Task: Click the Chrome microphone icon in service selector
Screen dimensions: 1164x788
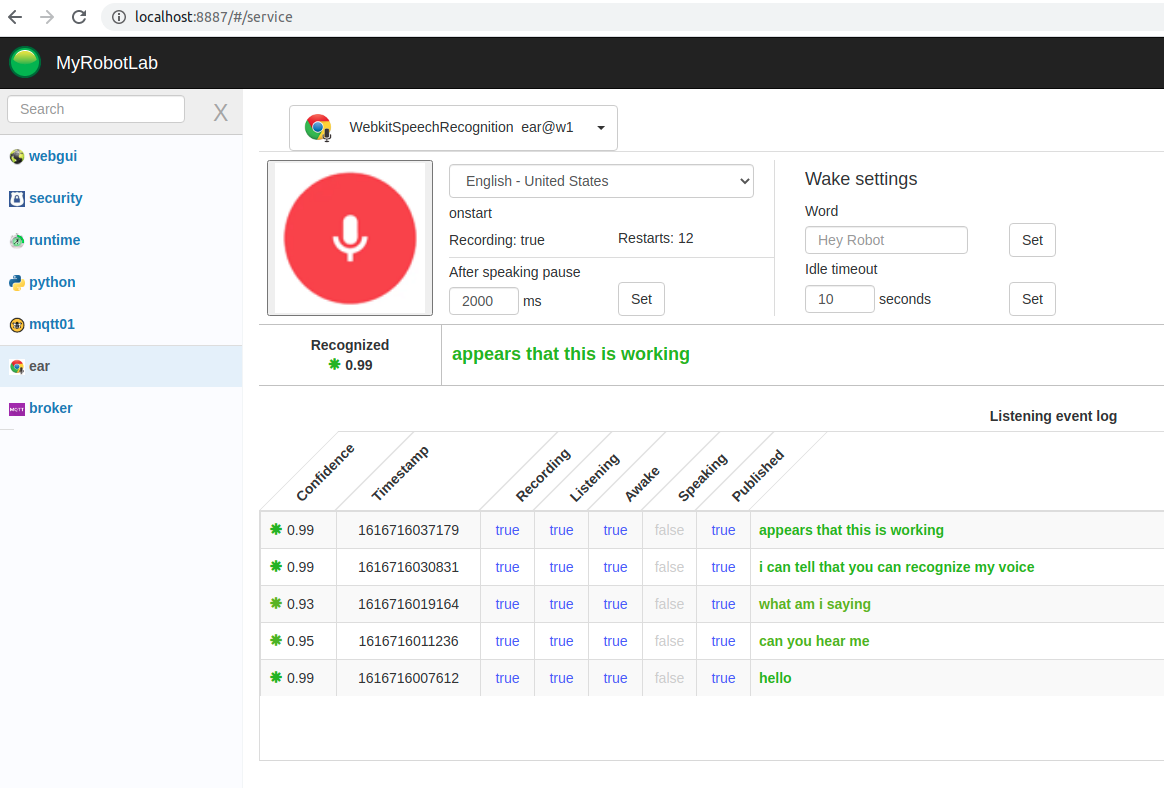Action: (x=318, y=128)
